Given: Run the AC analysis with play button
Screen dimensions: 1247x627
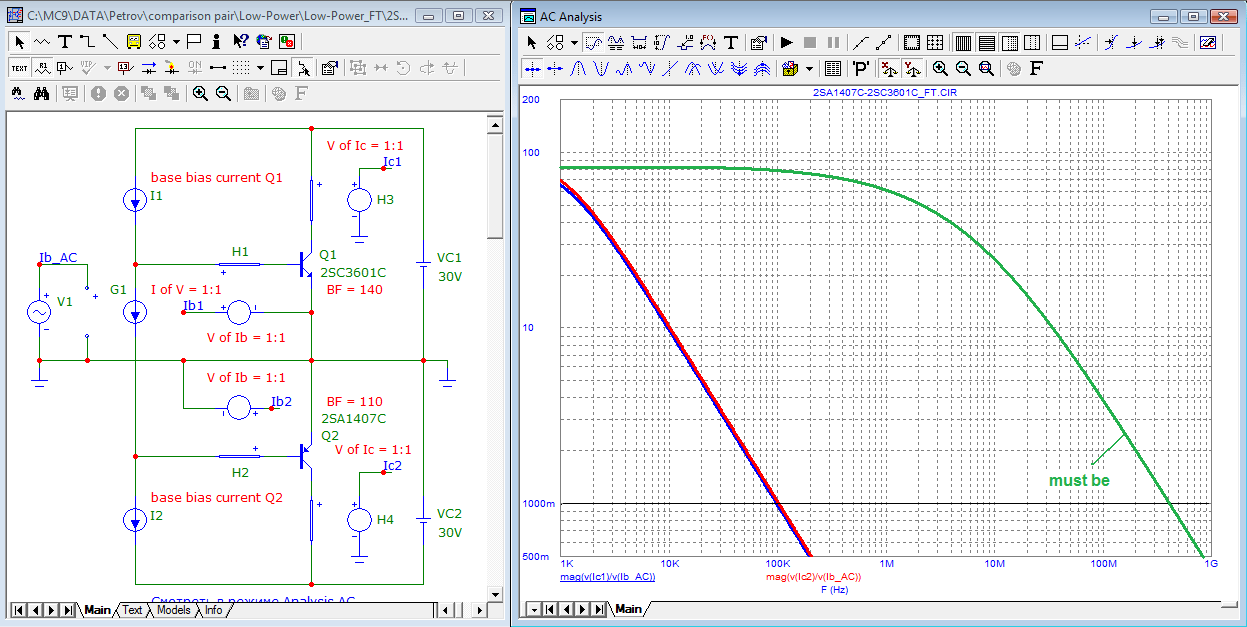Looking at the screenshot, I should (x=786, y=43).
